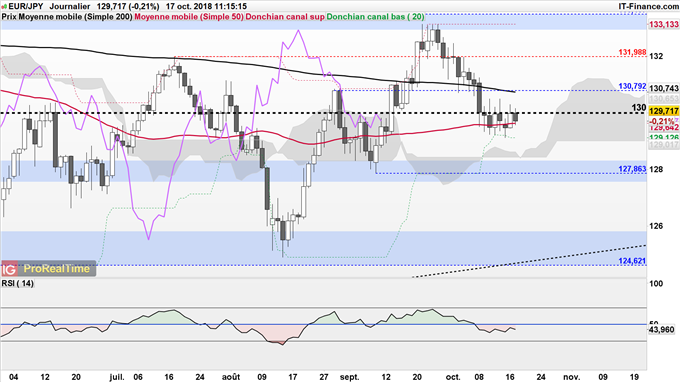Click the 08 date axis label
The height and width of the screenshot is (382, 680).
pos(479,377)
